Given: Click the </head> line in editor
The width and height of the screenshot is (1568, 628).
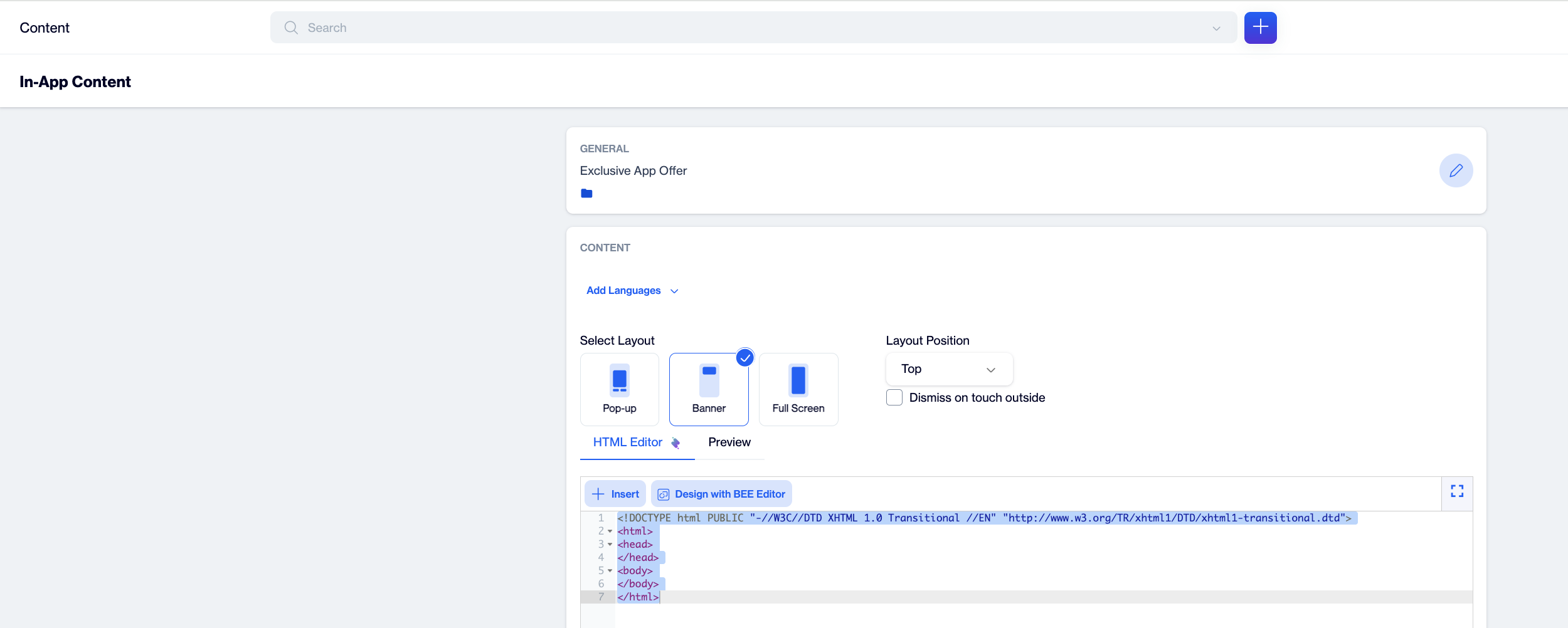Looking at the screenshot, I should [638, 557].
